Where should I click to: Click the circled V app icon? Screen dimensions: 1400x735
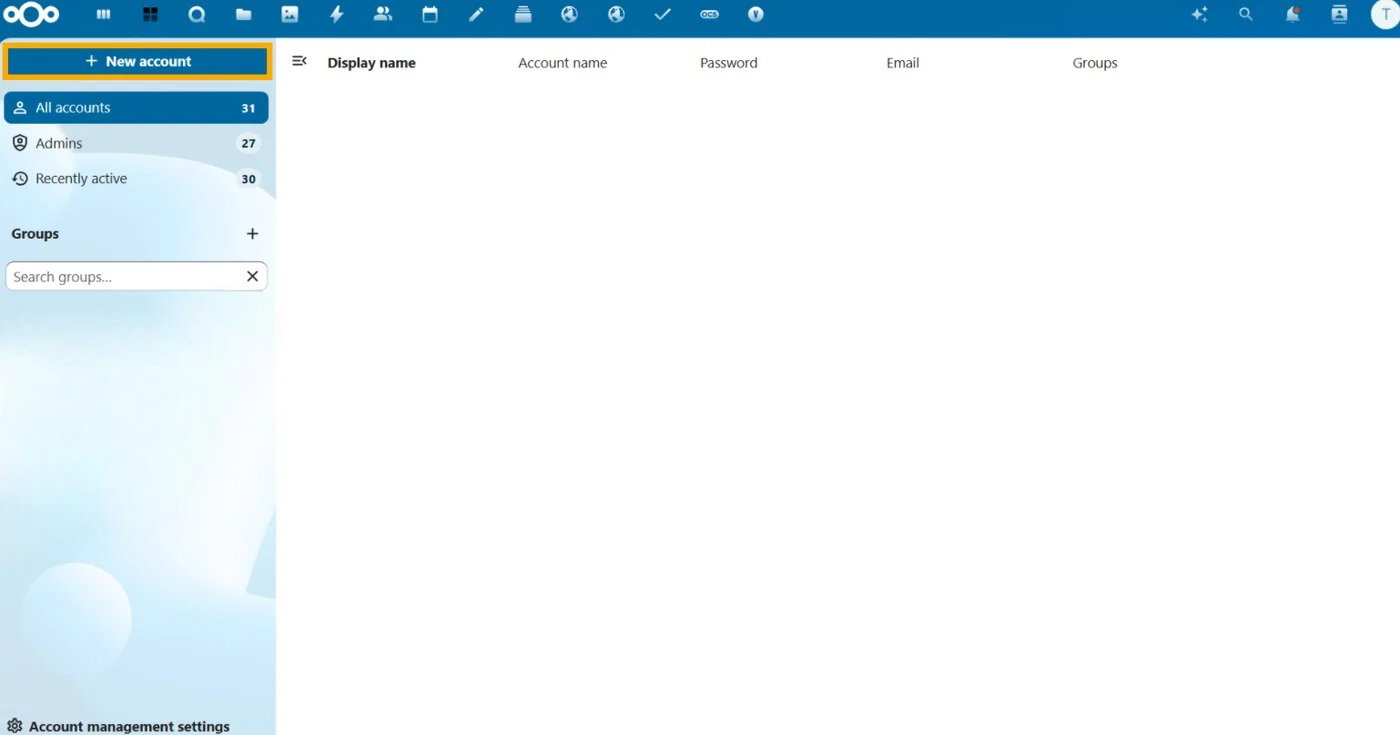pyautogui.click(x=756, y=15)
